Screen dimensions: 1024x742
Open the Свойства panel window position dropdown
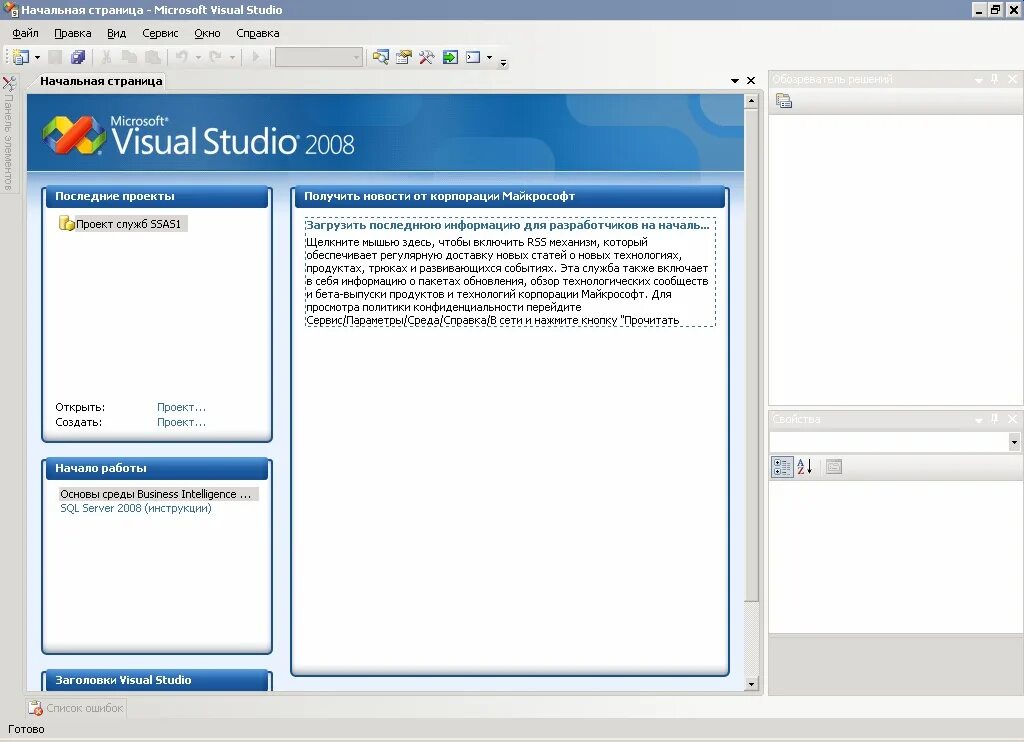click(978, 420)
